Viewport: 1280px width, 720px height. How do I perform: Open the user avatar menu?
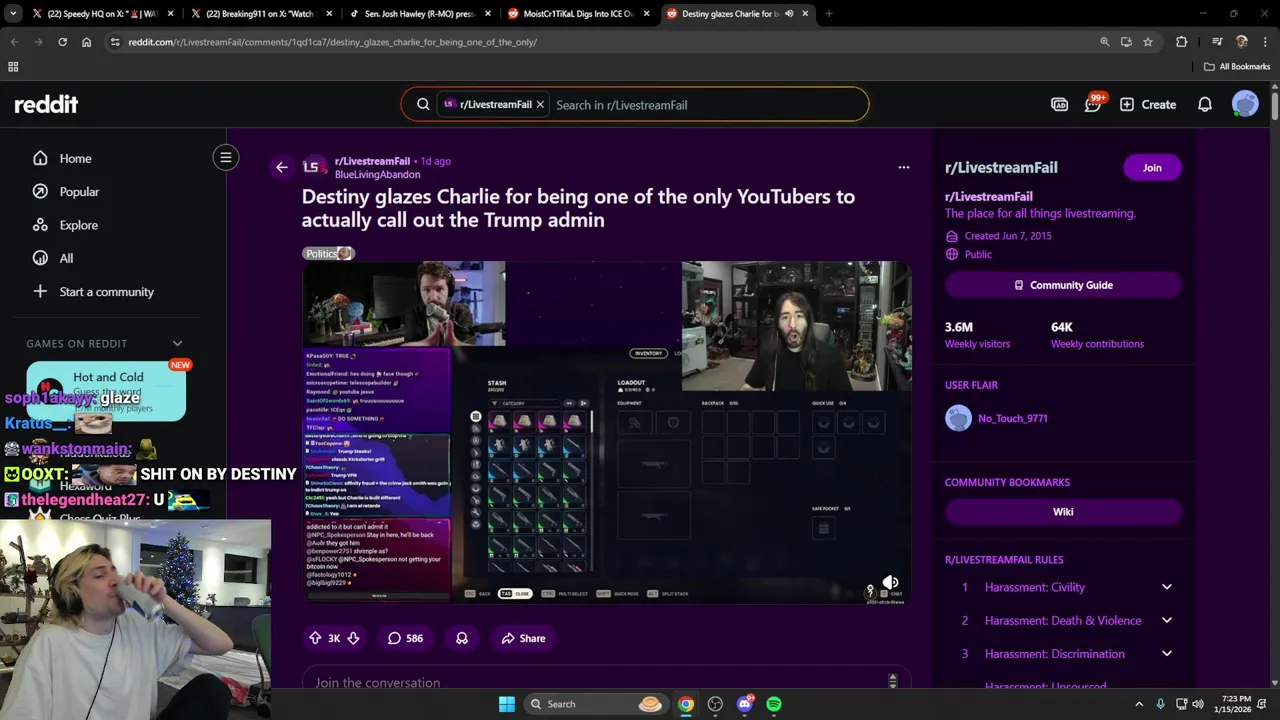click(1245, 104)
